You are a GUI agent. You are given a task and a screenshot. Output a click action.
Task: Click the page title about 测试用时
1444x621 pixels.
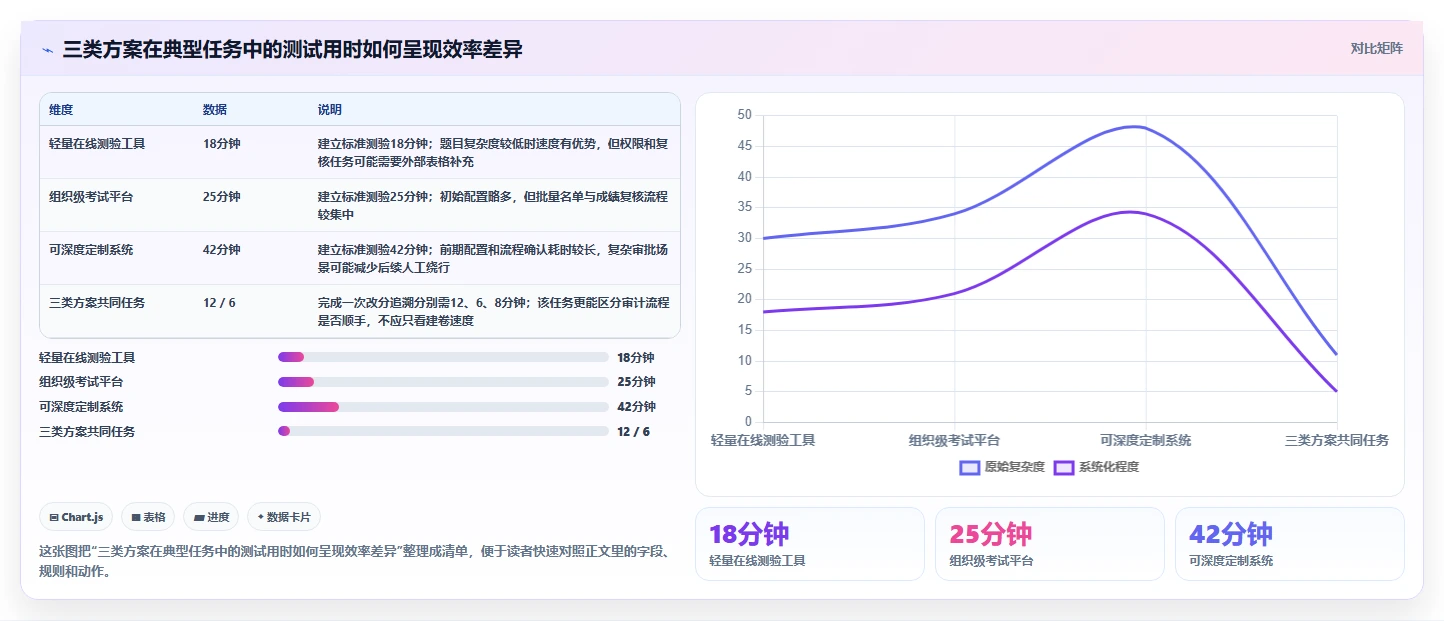click(x=292, y=50)
